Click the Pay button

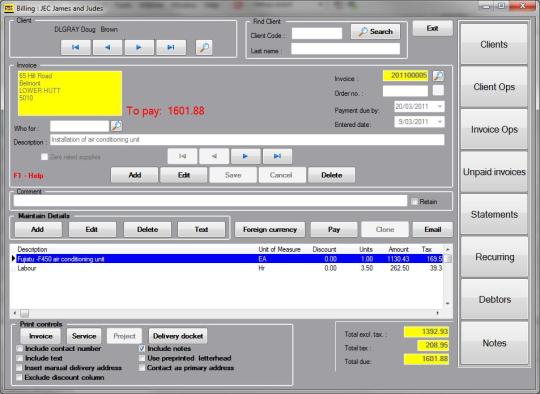[334, 229]
